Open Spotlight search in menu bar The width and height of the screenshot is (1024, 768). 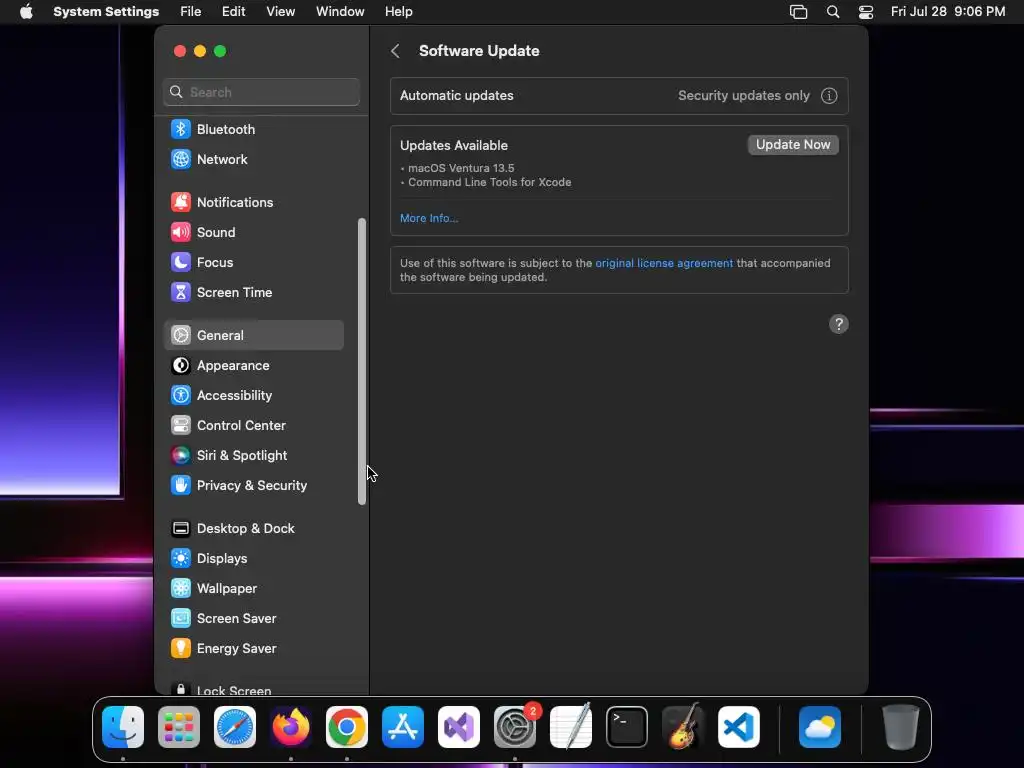tap(833, 12)
